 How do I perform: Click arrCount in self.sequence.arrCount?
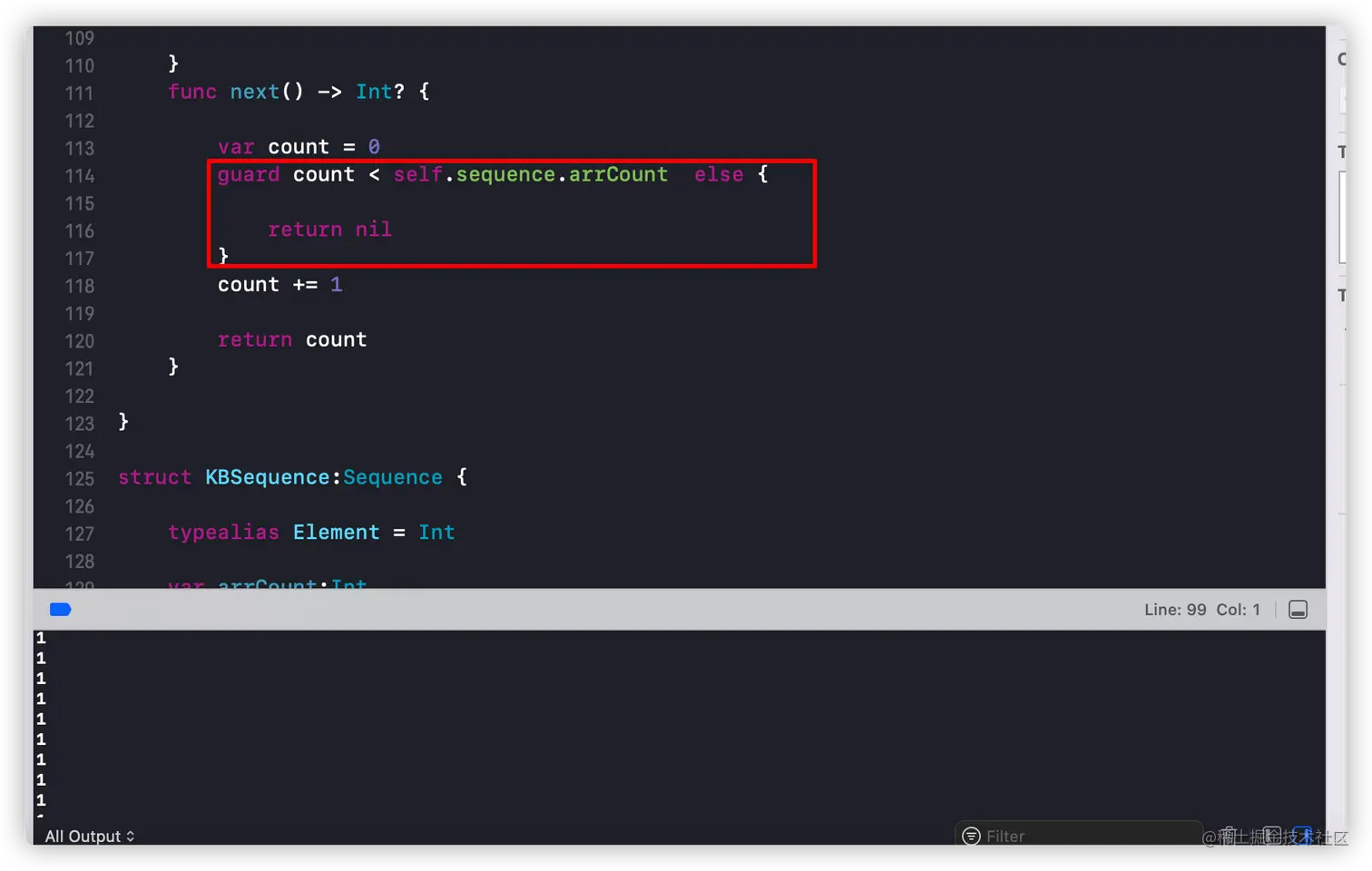(618, 174)
